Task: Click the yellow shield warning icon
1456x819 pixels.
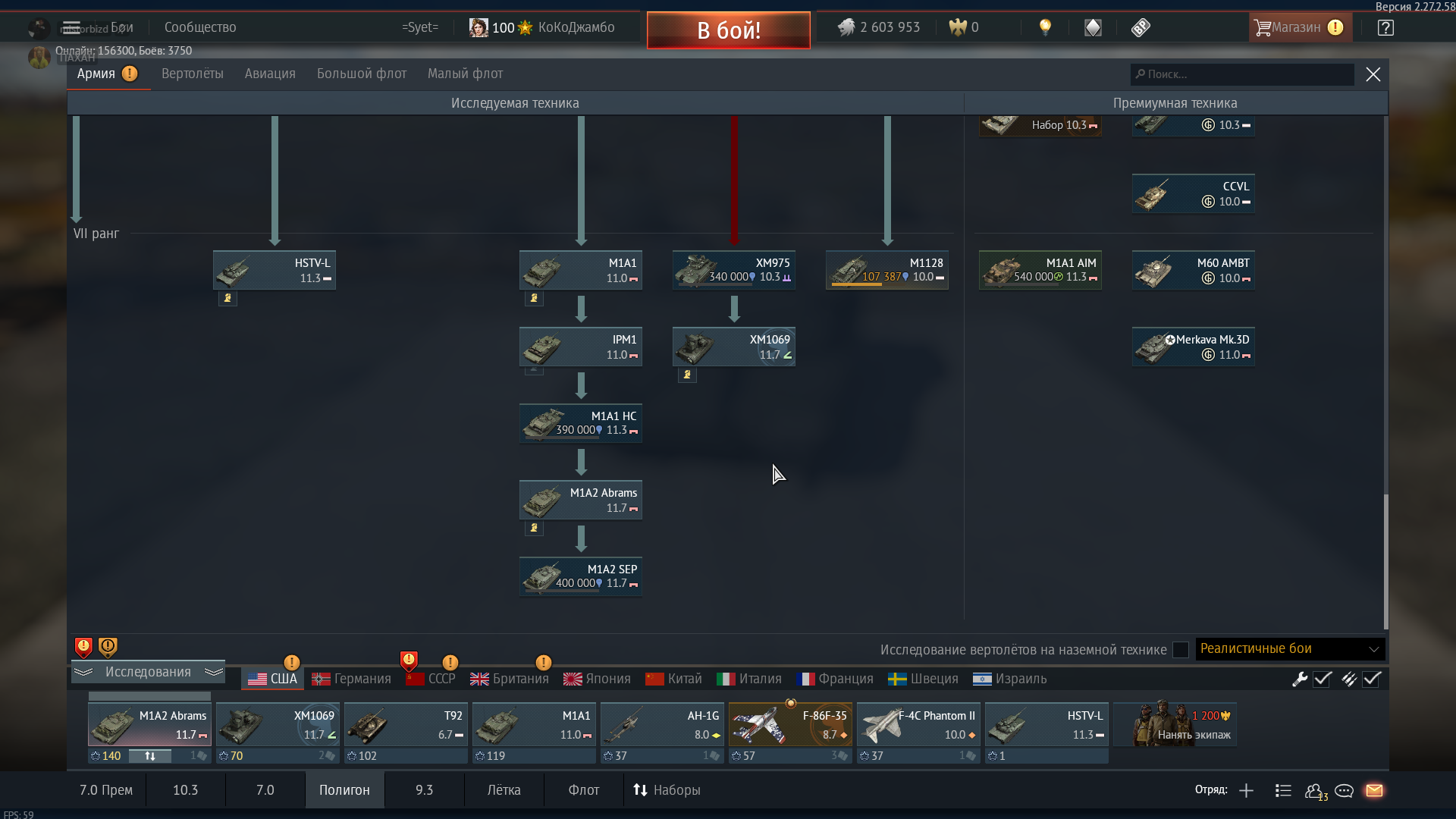Action: pos(108,647)
